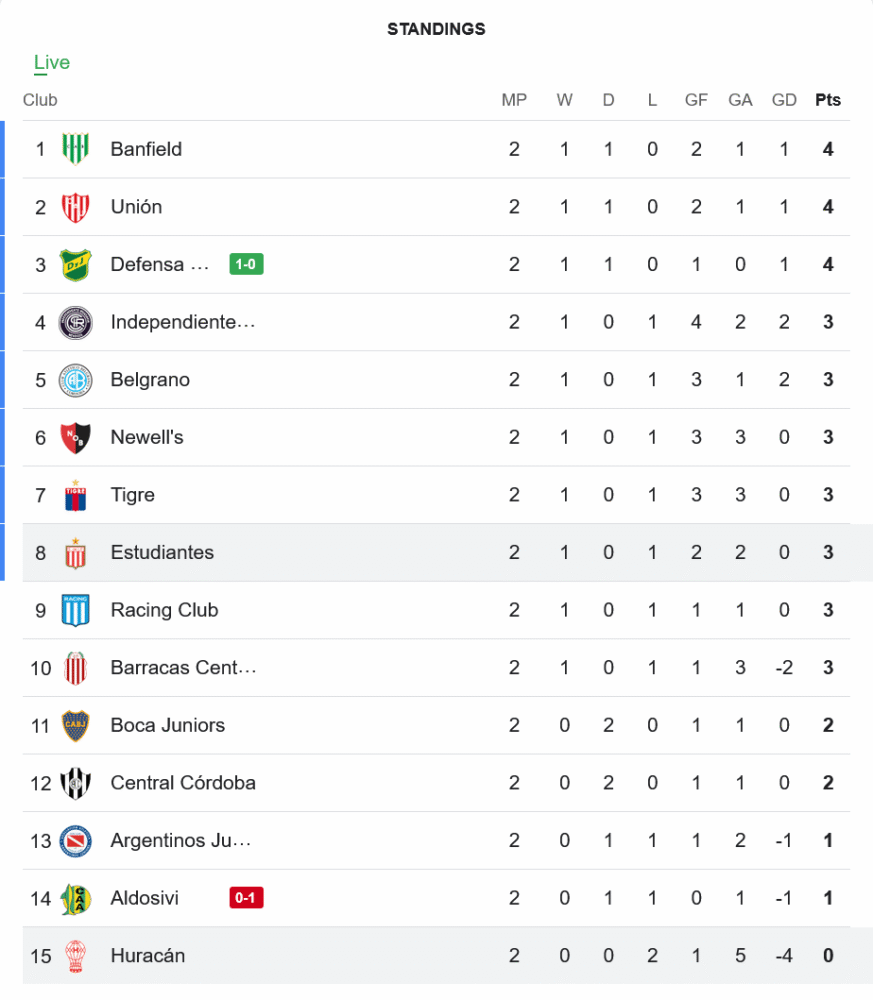873x1000 pixels.
Task: Click the Racing Club crest icon
Action: (x=75, y=610)
